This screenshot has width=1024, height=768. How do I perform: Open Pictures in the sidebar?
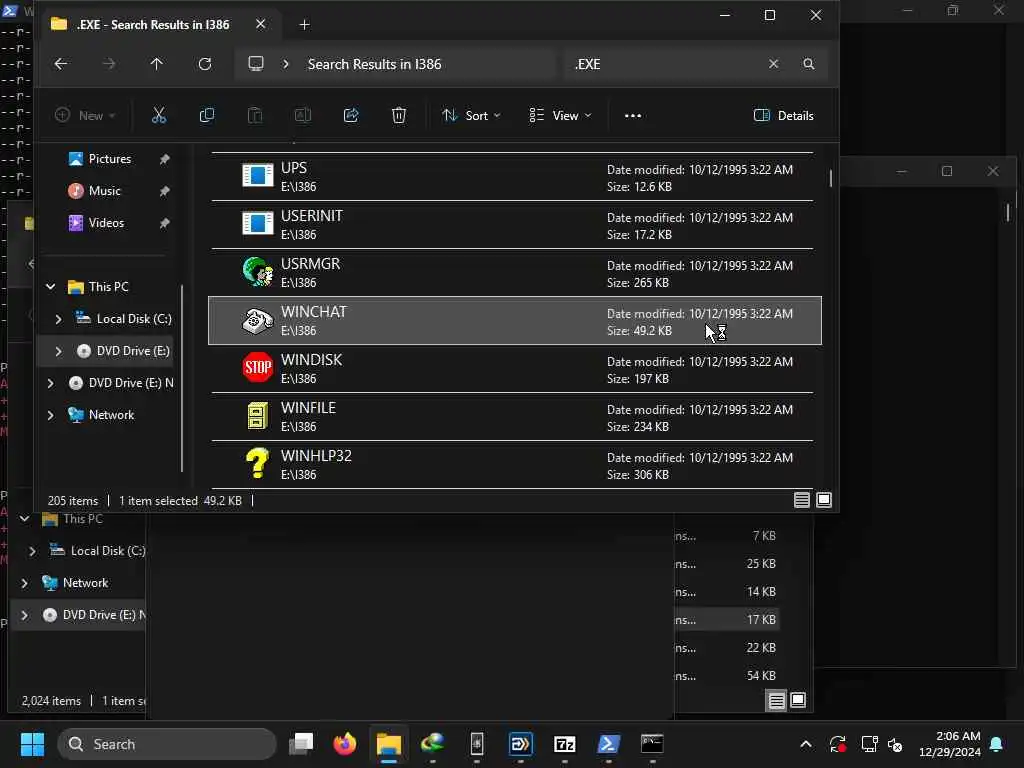tap(109, 159)
